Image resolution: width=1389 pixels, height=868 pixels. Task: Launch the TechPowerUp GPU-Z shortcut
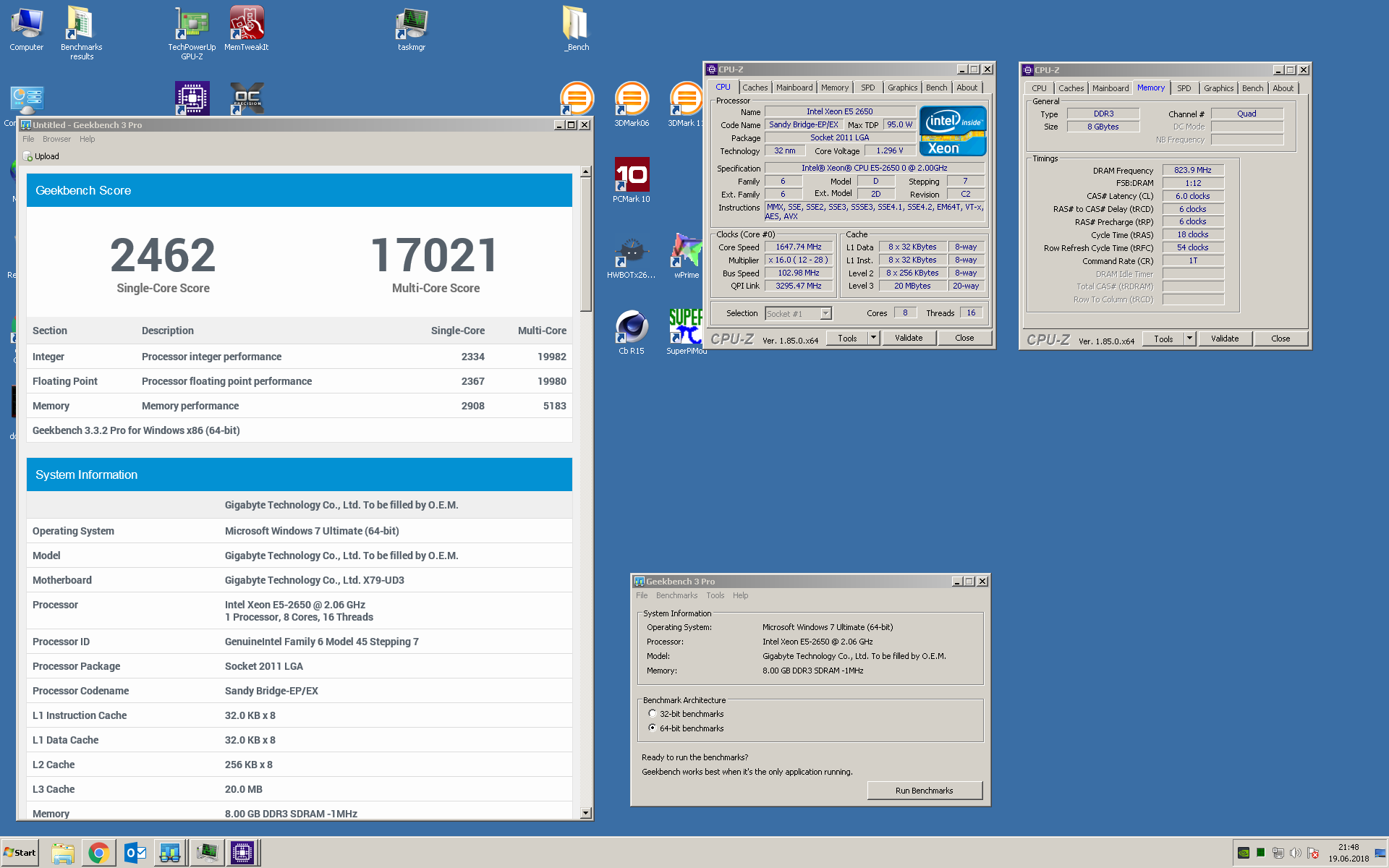coord(192,33)
